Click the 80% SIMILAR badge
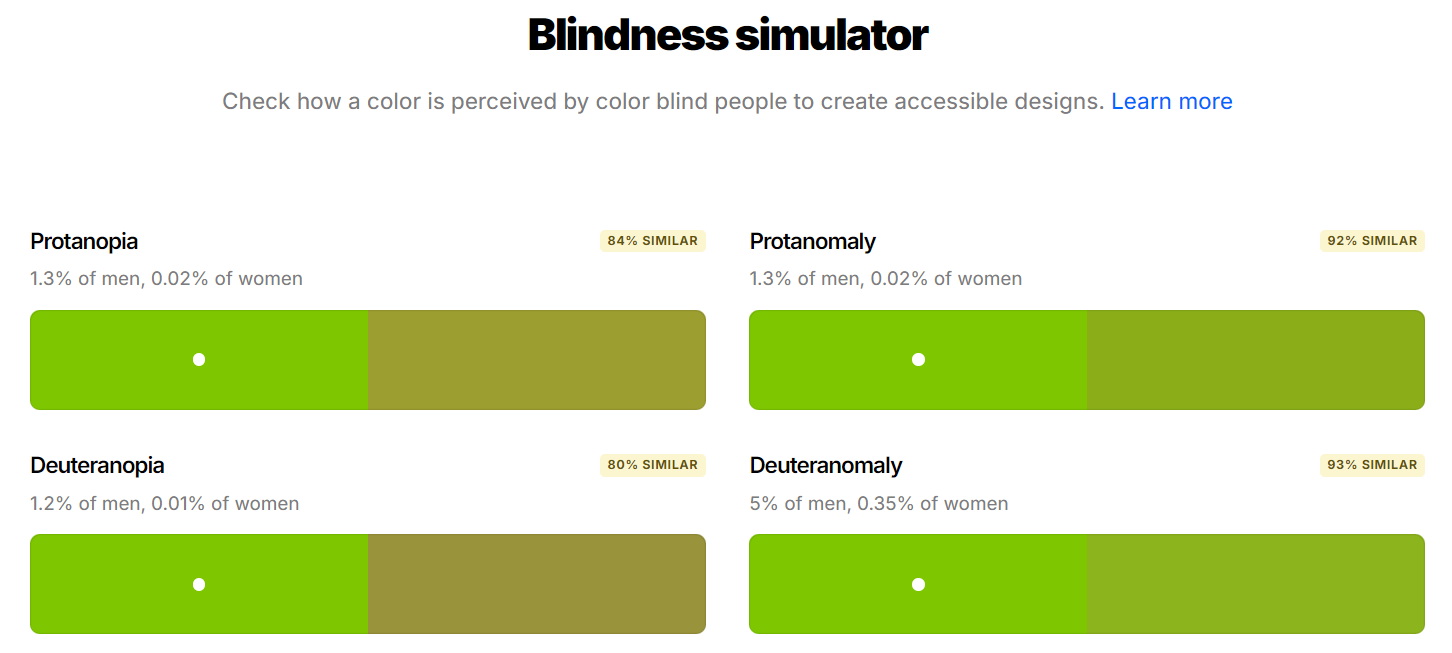This screenshot has height=653, width=1452. [653, 465]
